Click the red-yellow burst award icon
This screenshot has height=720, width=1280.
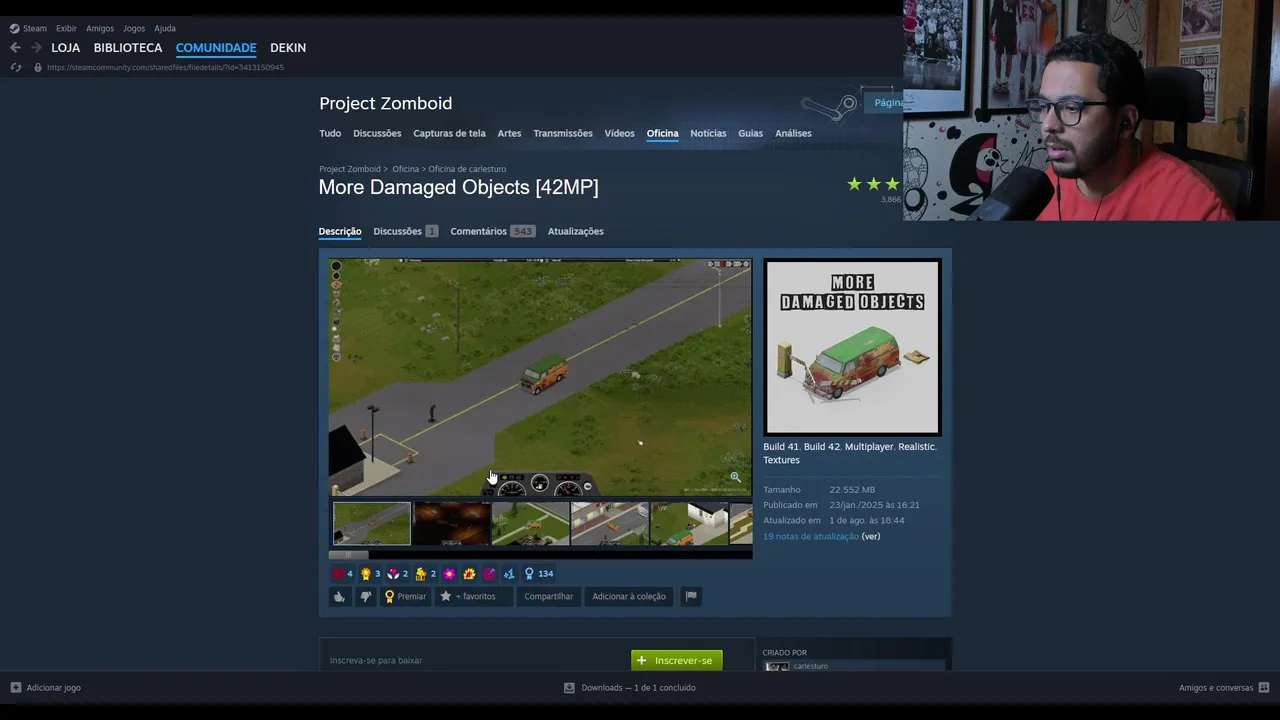click(469, 574)
